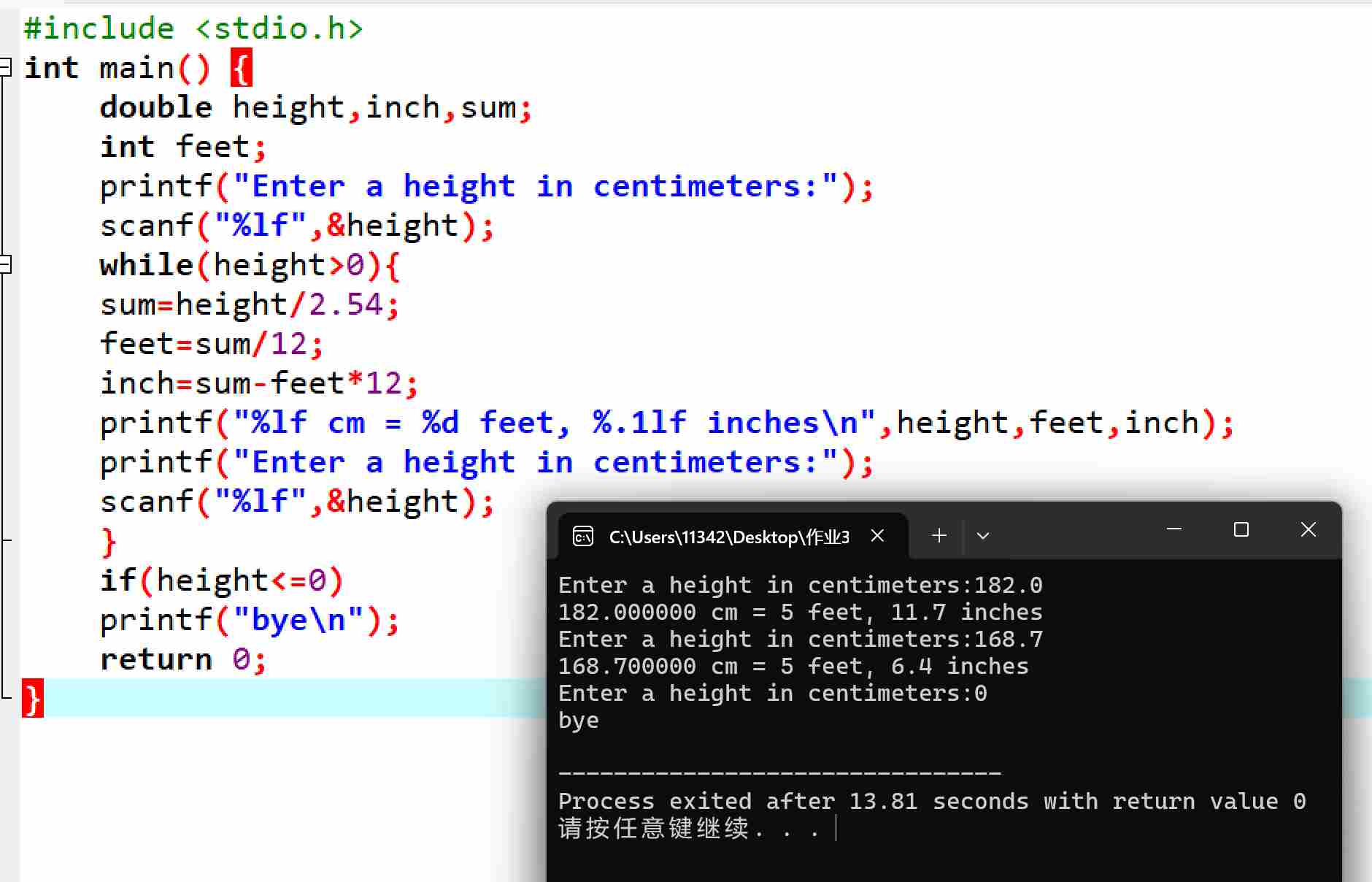Screen dimensions: 1372x882
Task: Click the 'inch=sum-feet*12;' statement
Action: point(259,383)
